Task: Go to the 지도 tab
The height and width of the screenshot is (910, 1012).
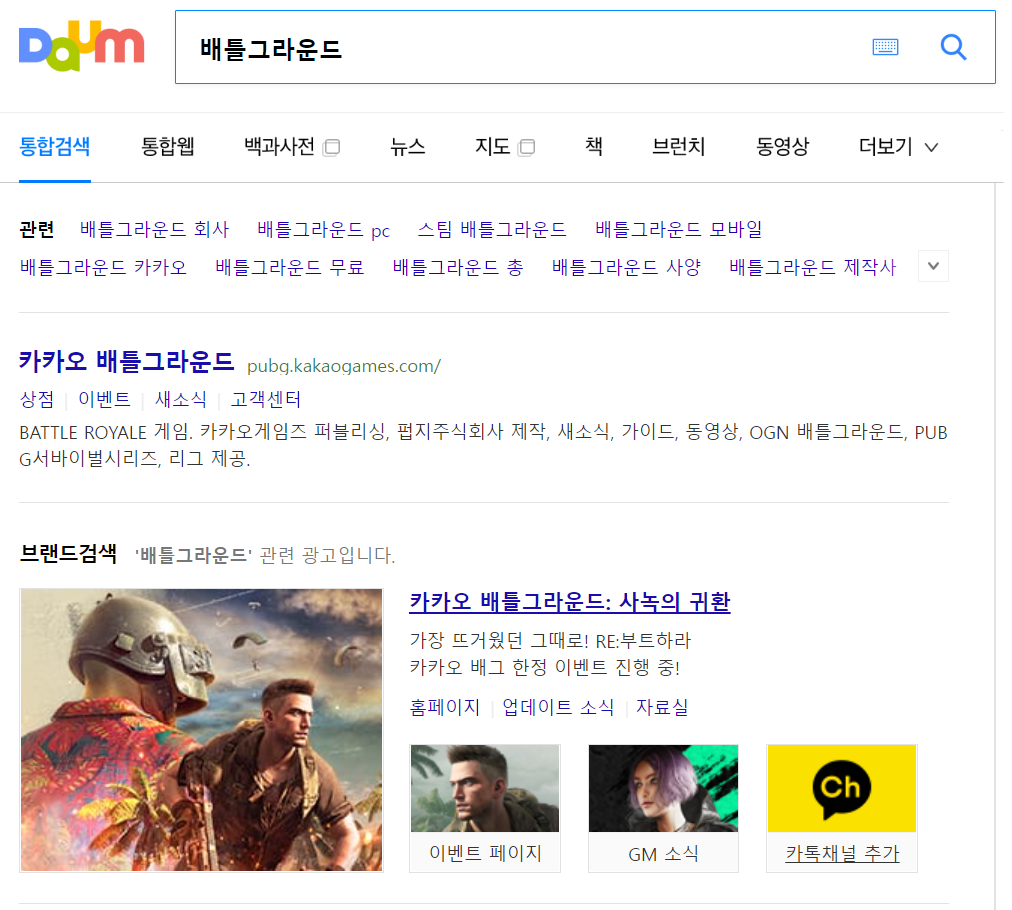Action: [x=492, y=147]
